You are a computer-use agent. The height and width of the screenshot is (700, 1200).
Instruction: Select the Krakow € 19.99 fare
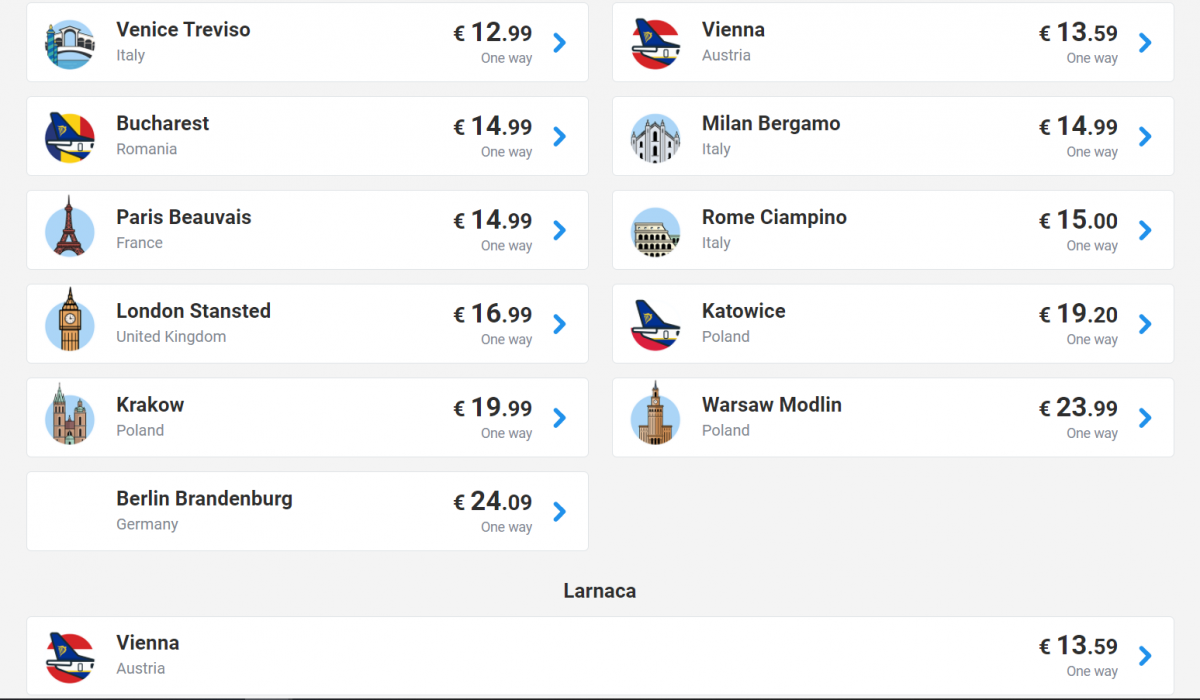tap(493, 408)
